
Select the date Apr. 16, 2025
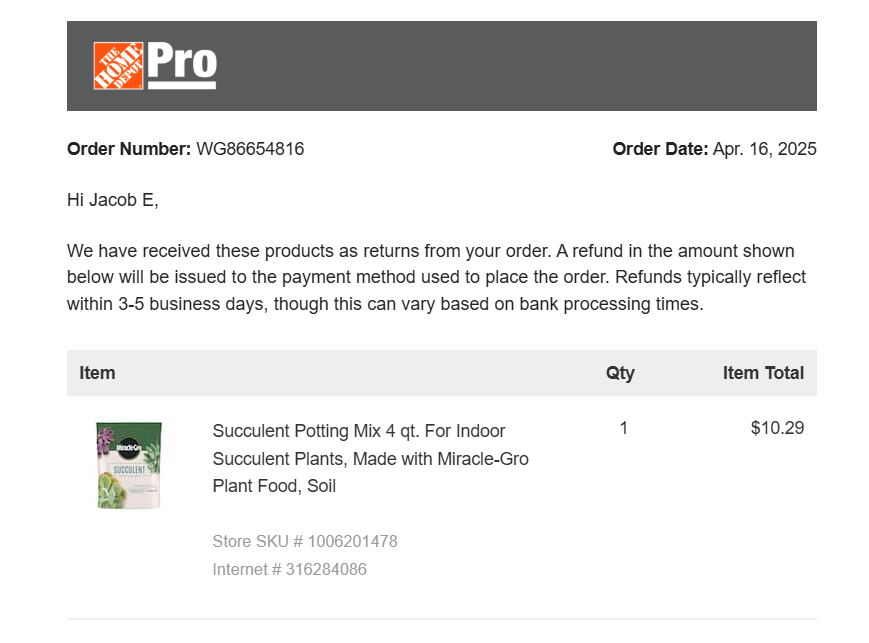pyautogui.click(x=765, y=149)
